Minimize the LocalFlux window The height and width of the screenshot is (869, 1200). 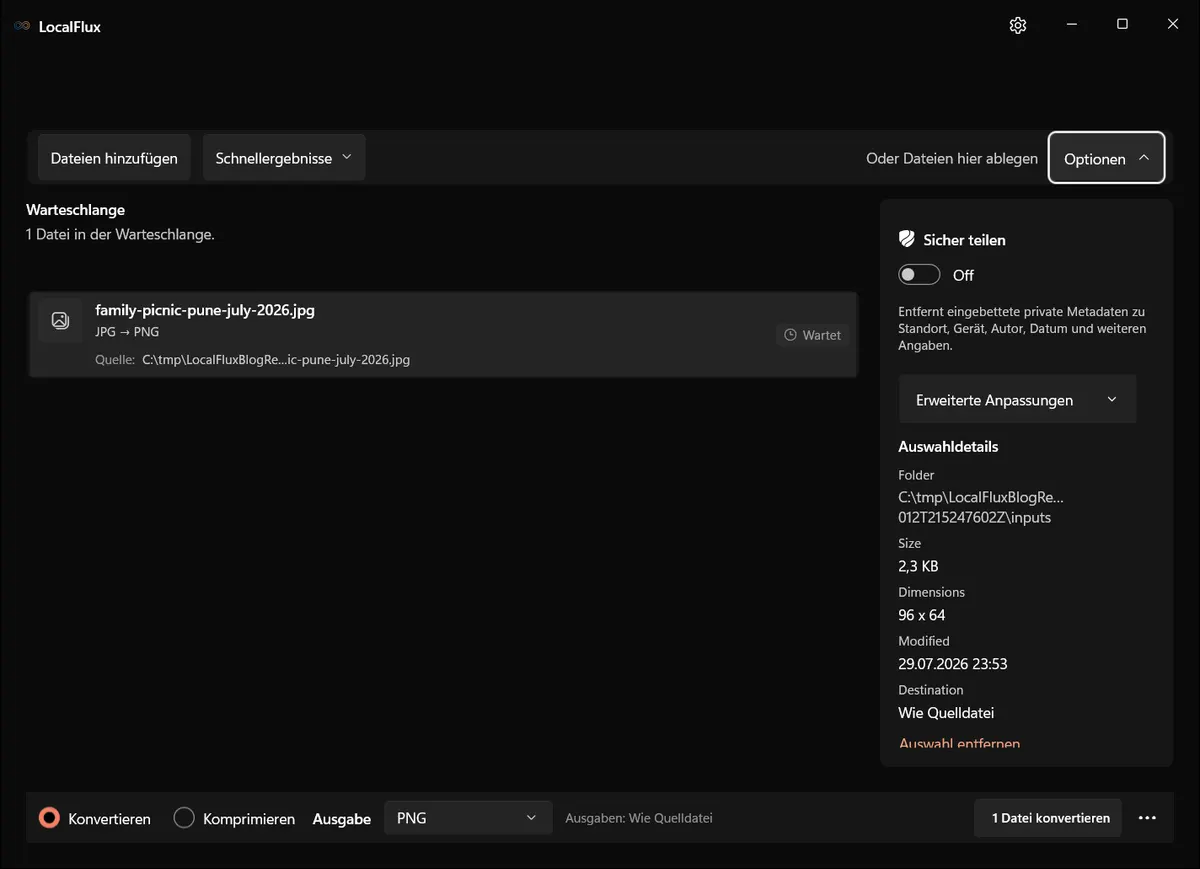tap(1071, 25)
